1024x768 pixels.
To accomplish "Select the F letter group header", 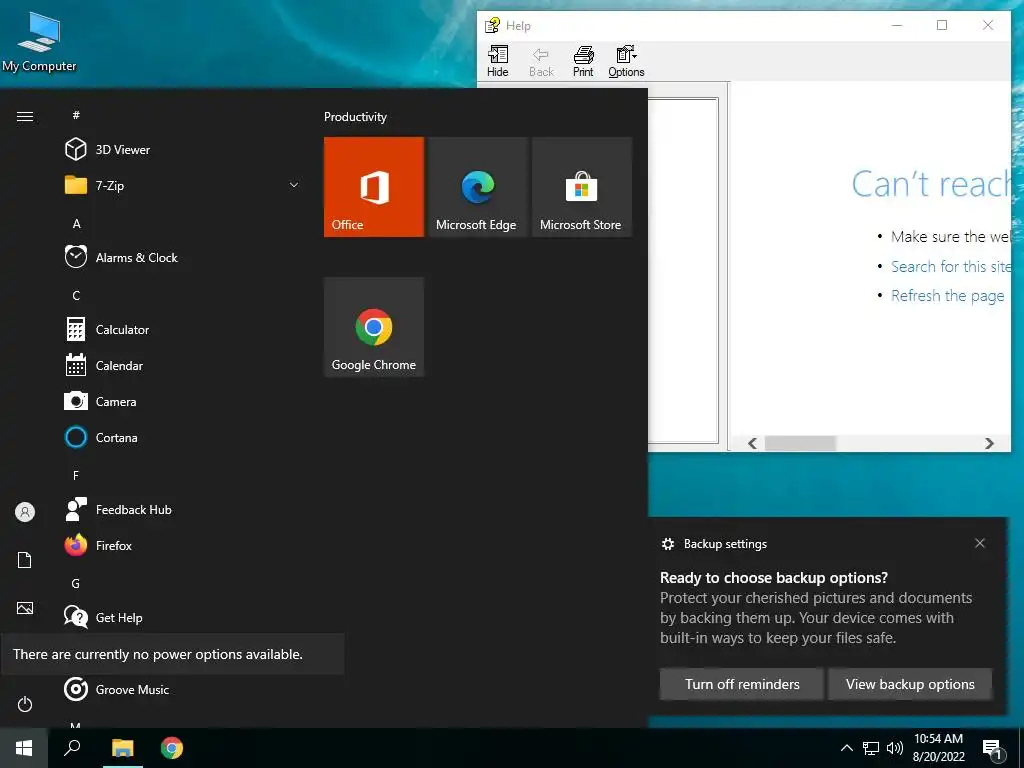I will [76, 475].
